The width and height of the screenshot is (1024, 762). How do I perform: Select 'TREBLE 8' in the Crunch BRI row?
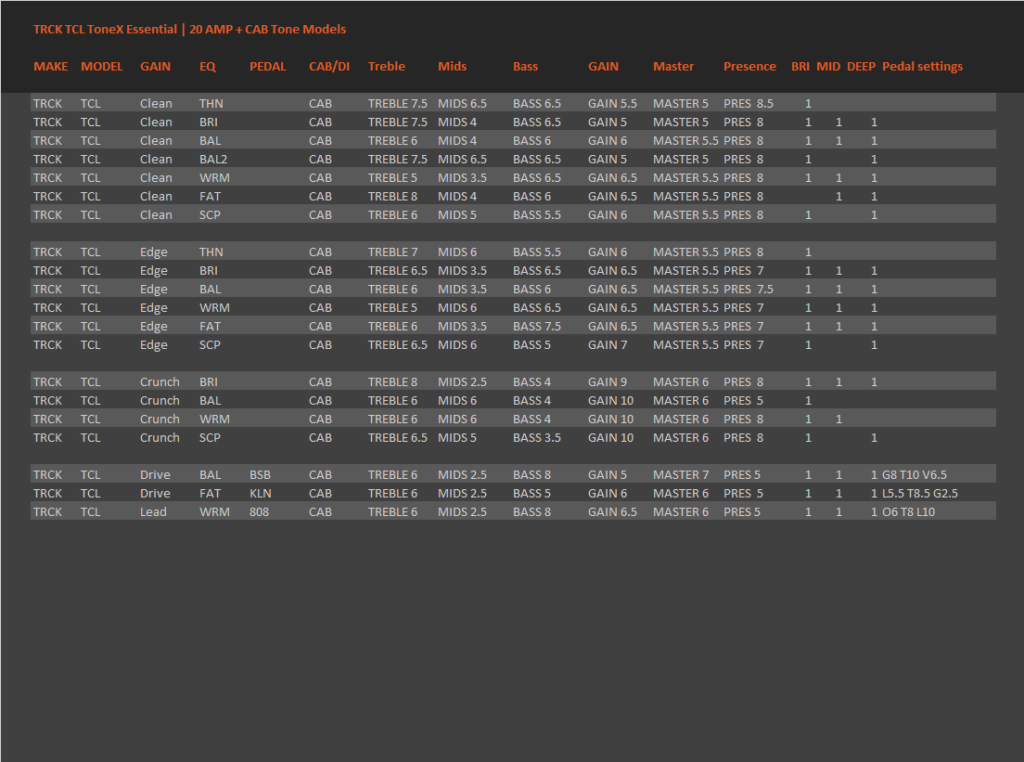tap(392, 382)
